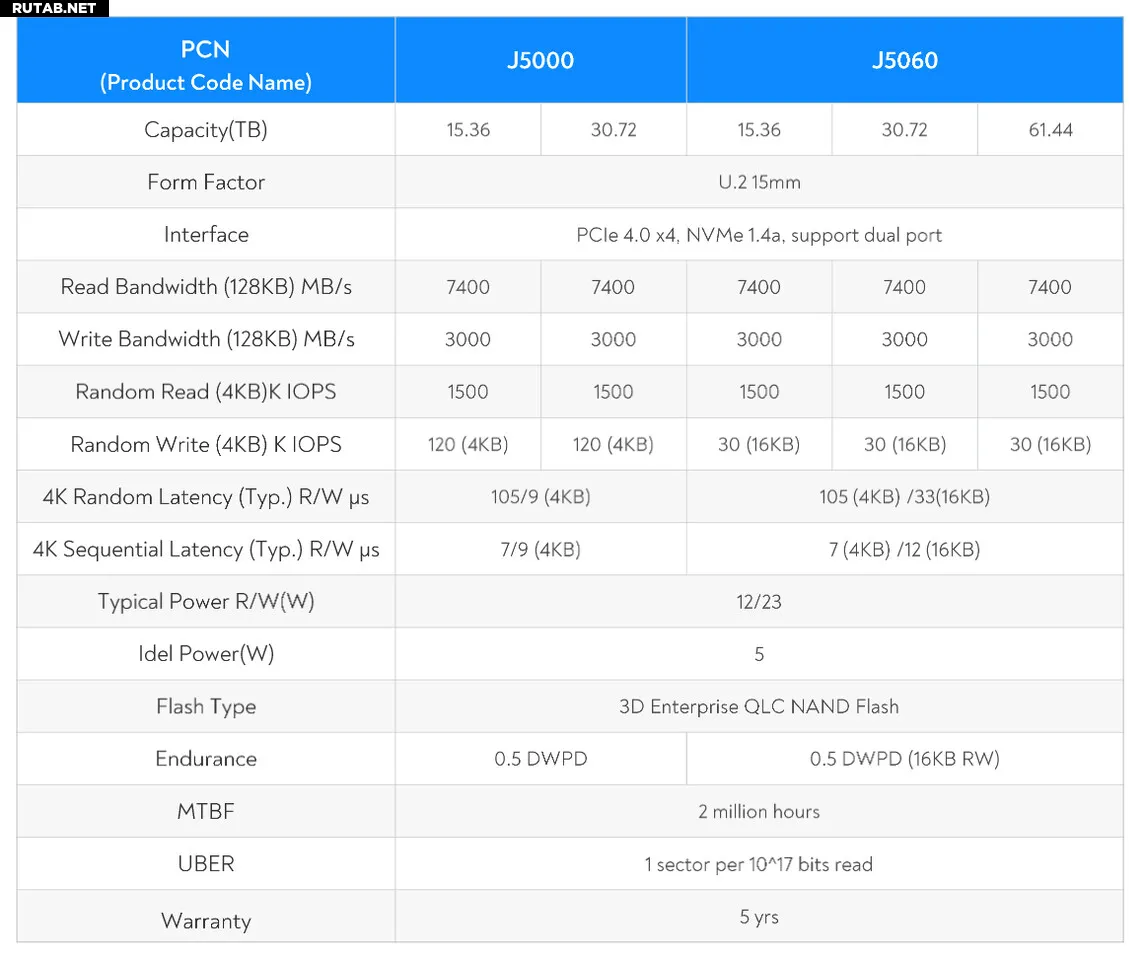Click the 2 million hours MTBF value
Image resolution: width=1145 pixels, height=960 pixels.
(x=759, y=811)
